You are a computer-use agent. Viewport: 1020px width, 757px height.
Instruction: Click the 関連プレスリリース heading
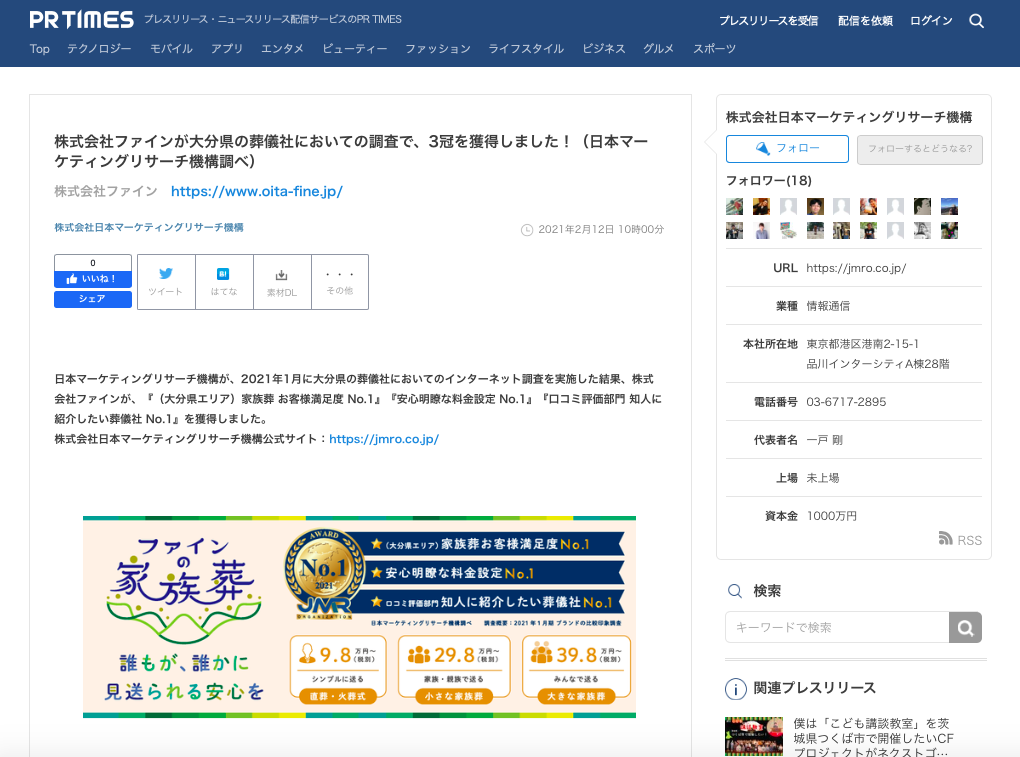tap(814, 688)
